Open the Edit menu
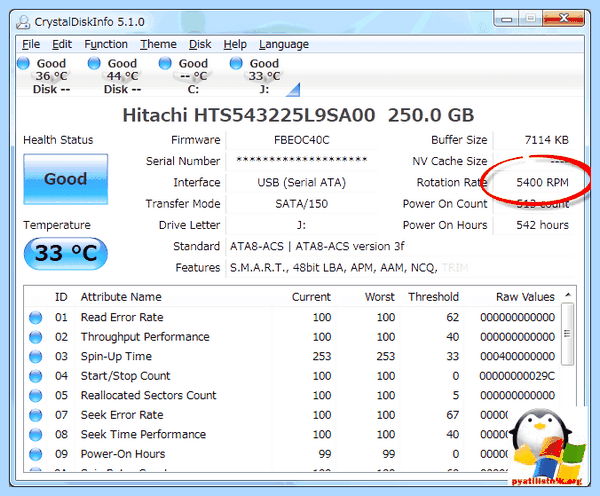The height and width of the screenshot is (496, 600). (62, 44)
